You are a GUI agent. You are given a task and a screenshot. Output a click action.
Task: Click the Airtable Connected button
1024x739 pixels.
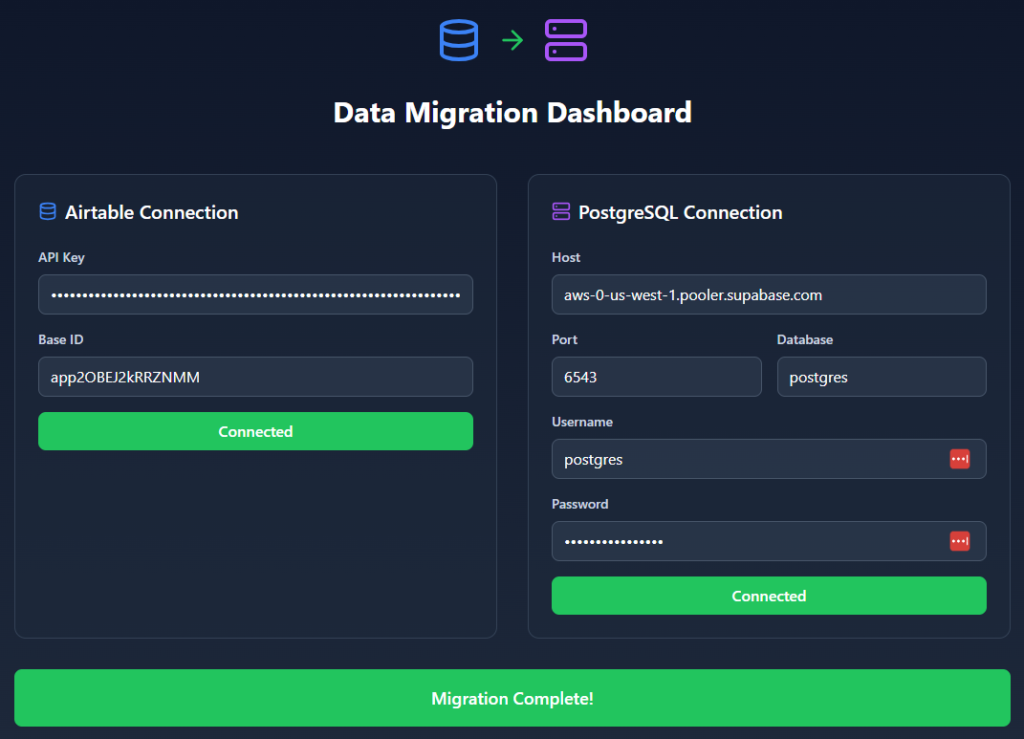click(x=255, y=431)
